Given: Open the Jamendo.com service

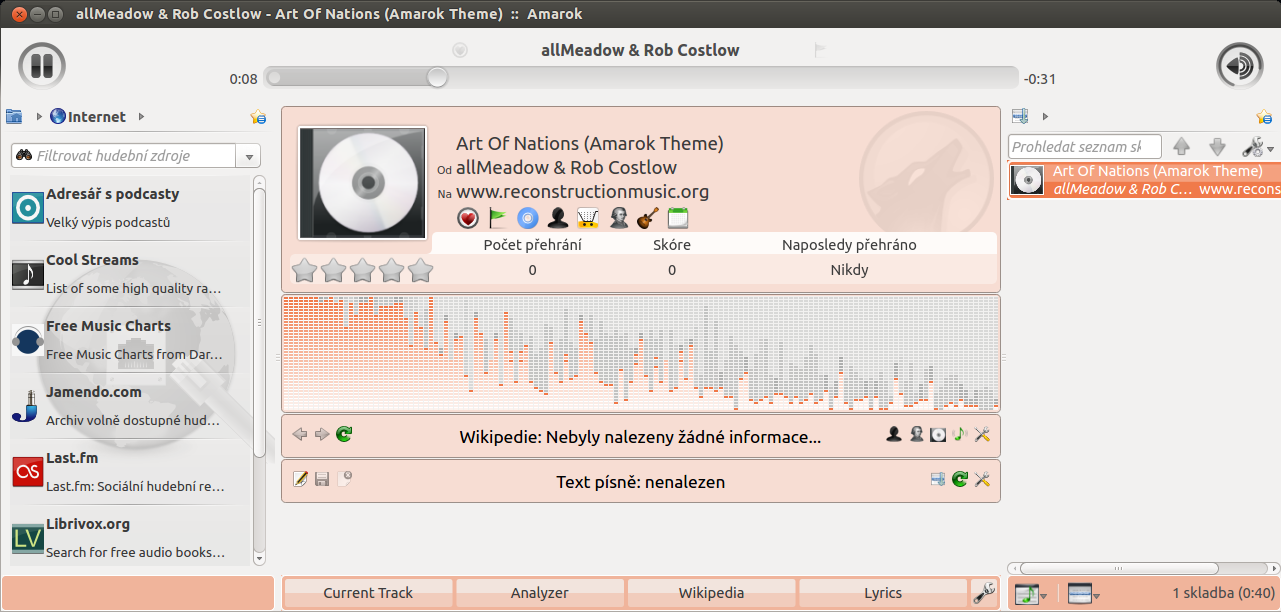Looking at the screenshot, I should (130, 405).
